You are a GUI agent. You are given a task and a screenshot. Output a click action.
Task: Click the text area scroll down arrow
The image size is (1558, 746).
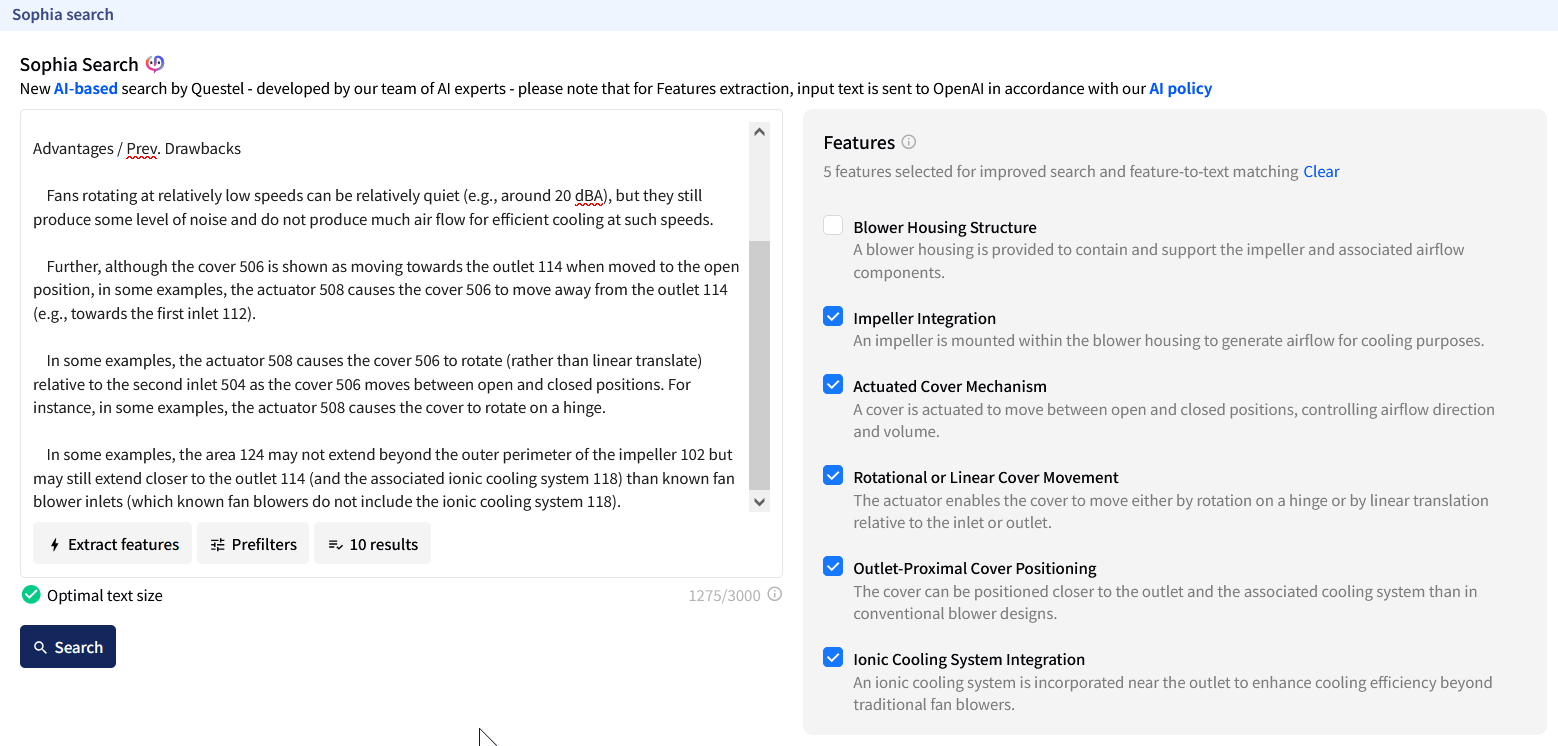coord(759,502)
